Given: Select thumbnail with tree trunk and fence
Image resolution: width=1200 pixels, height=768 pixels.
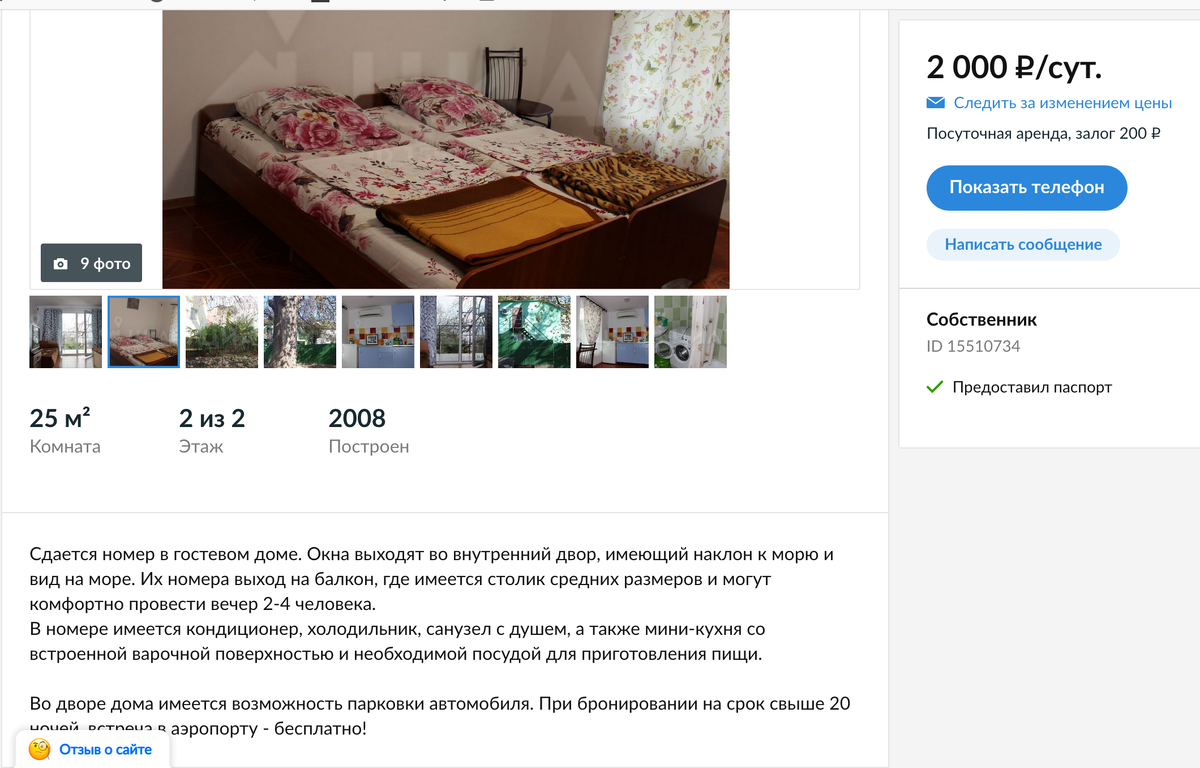Looking at the screenshot, I should point(300,332).
